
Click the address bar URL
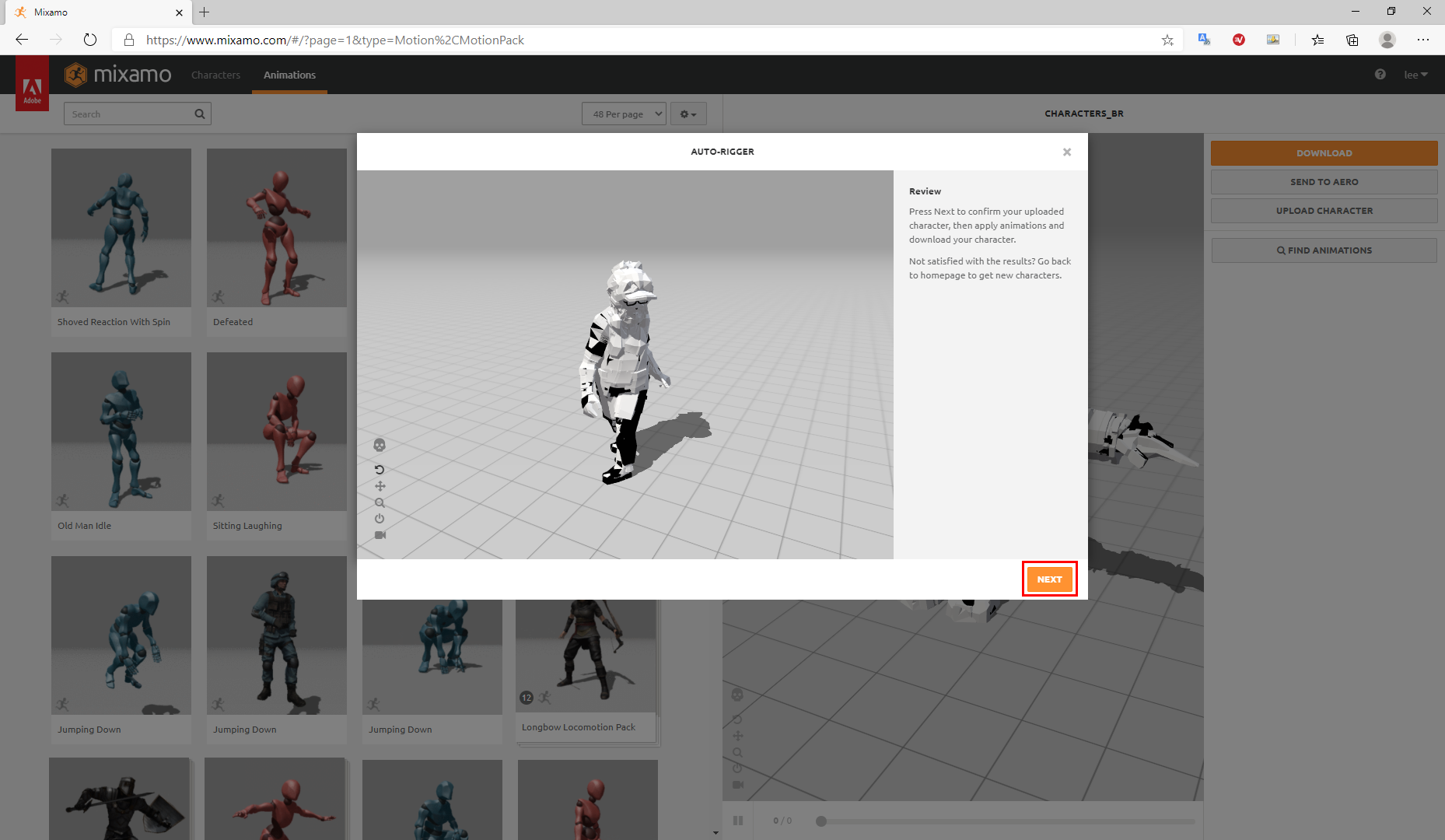click(334, 40)
